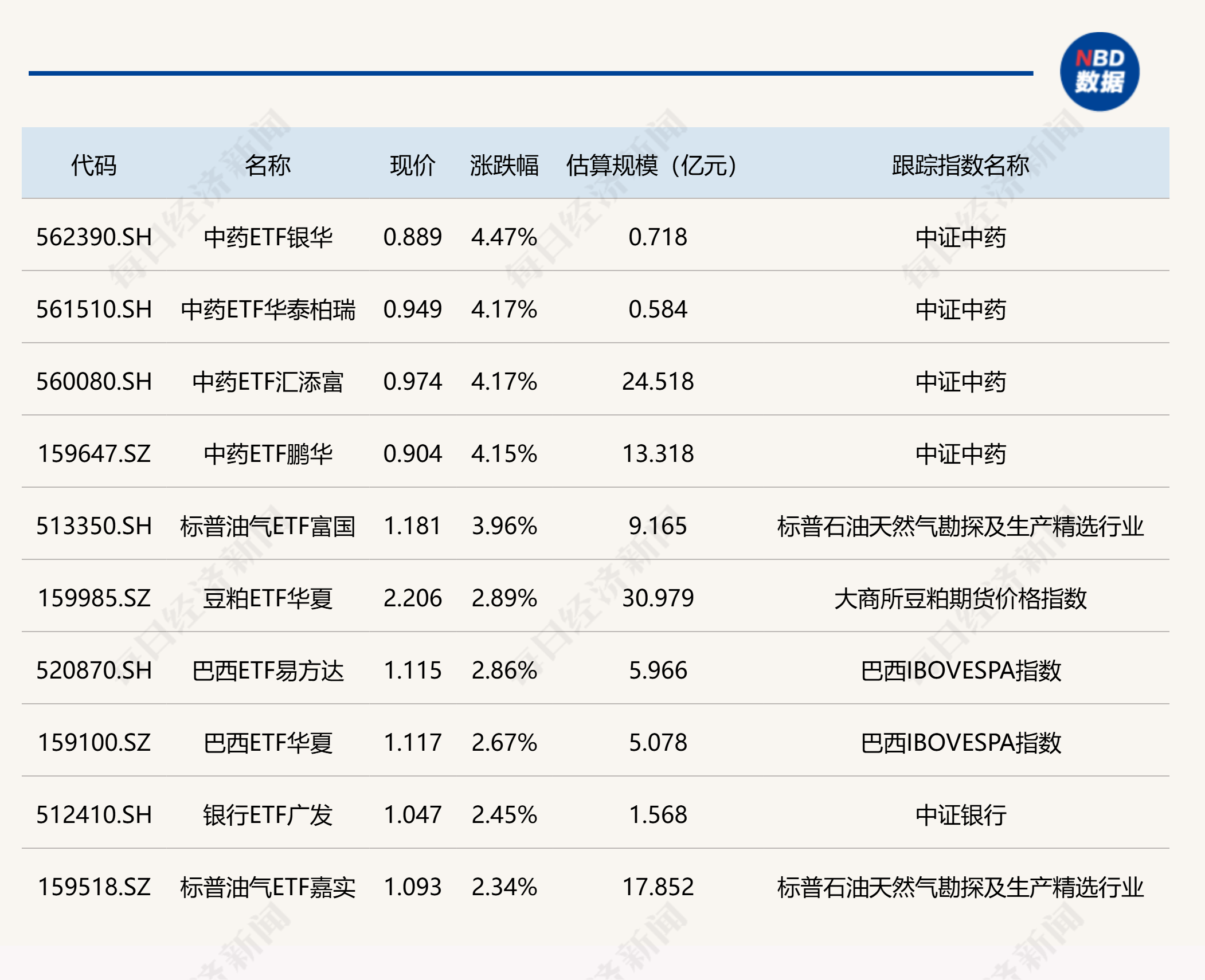The width and height of the screenshot is (1205, 980).
Task: Click the price 1.093
Action: point(413,887)
